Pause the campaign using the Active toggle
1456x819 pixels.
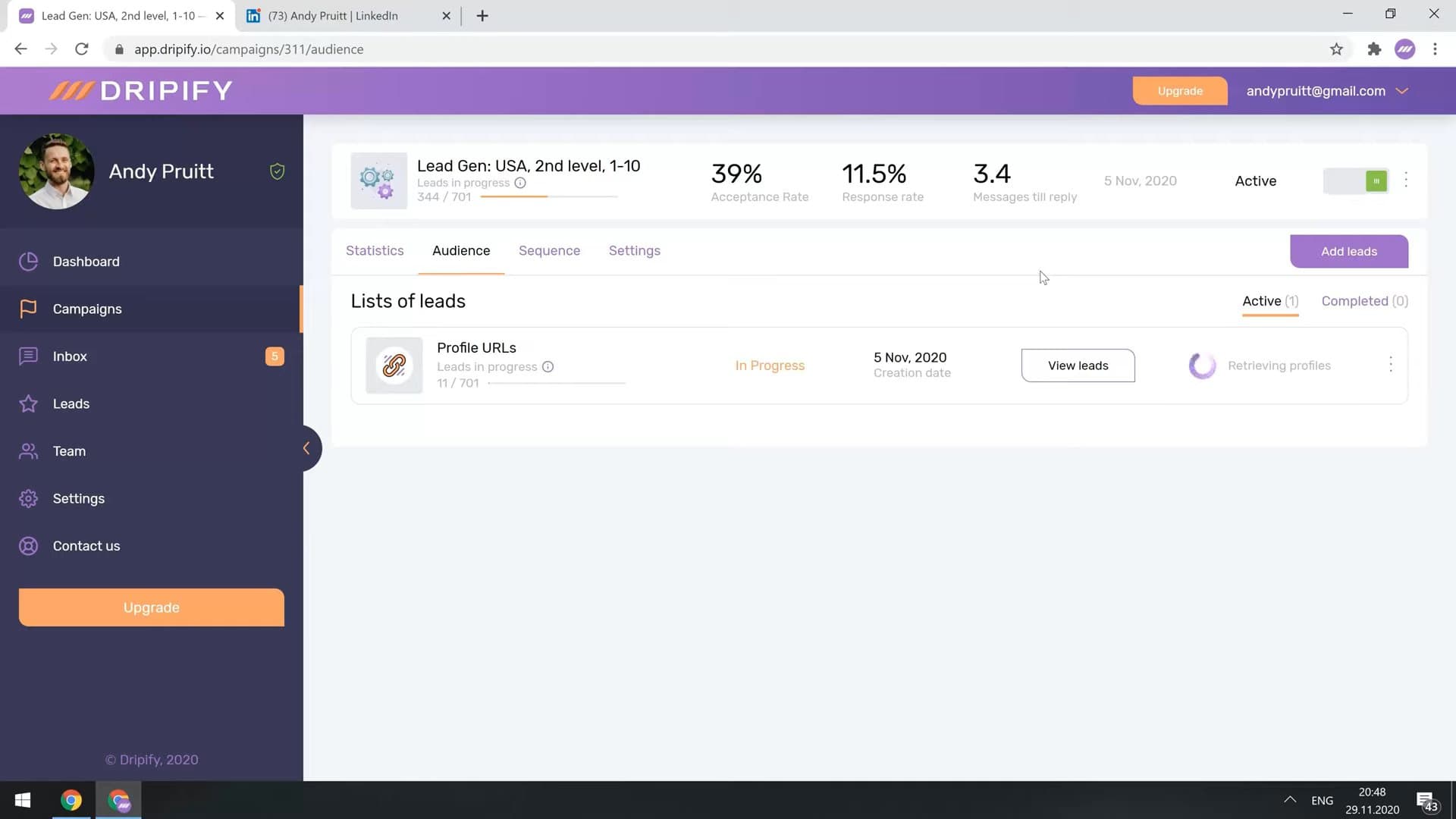click(x=1356, y=180)
